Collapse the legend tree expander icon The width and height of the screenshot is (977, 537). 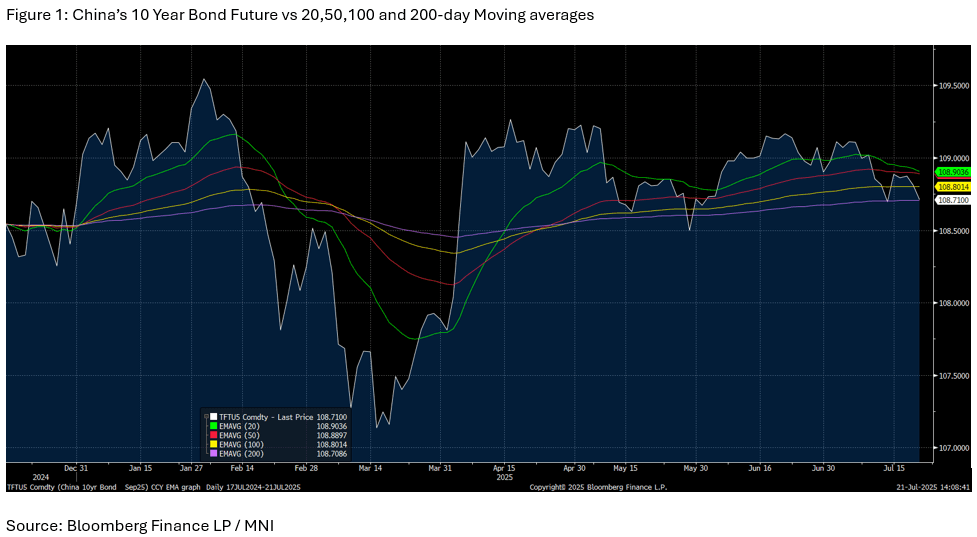205,416
